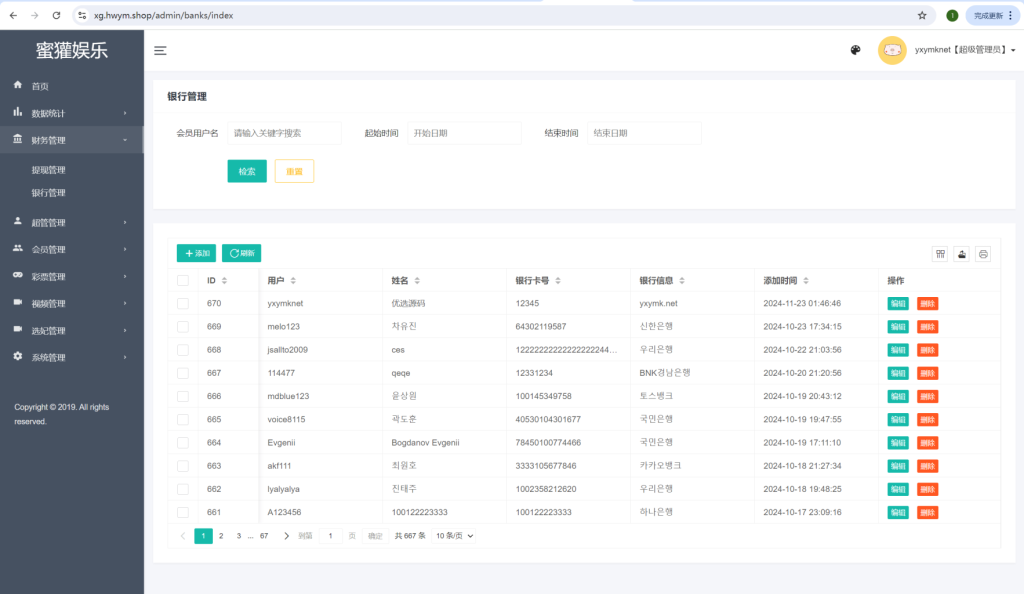
Task: Click the print icon above table
Action: click(984, 254)
